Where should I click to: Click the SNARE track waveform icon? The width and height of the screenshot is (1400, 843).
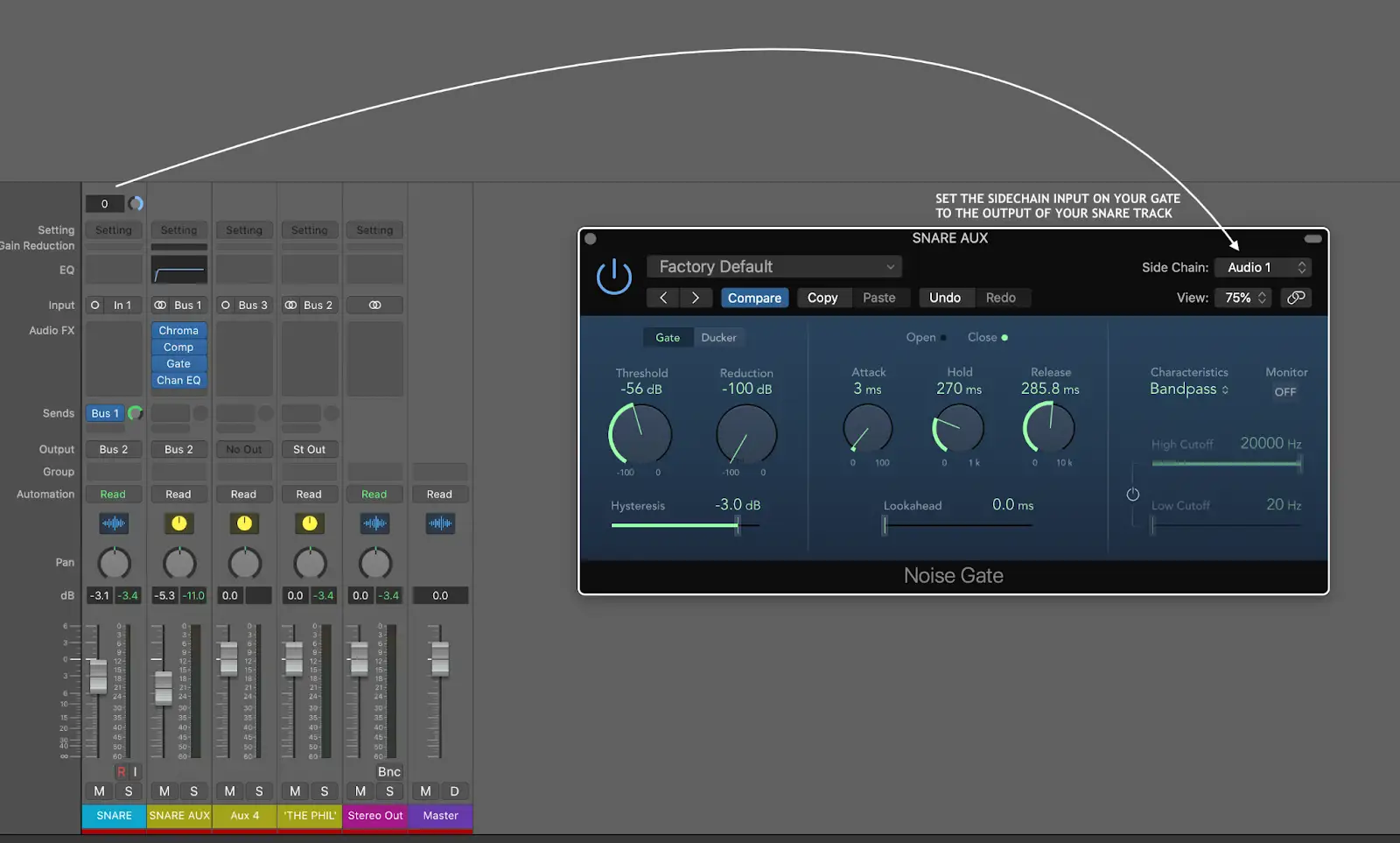[114, 523]
